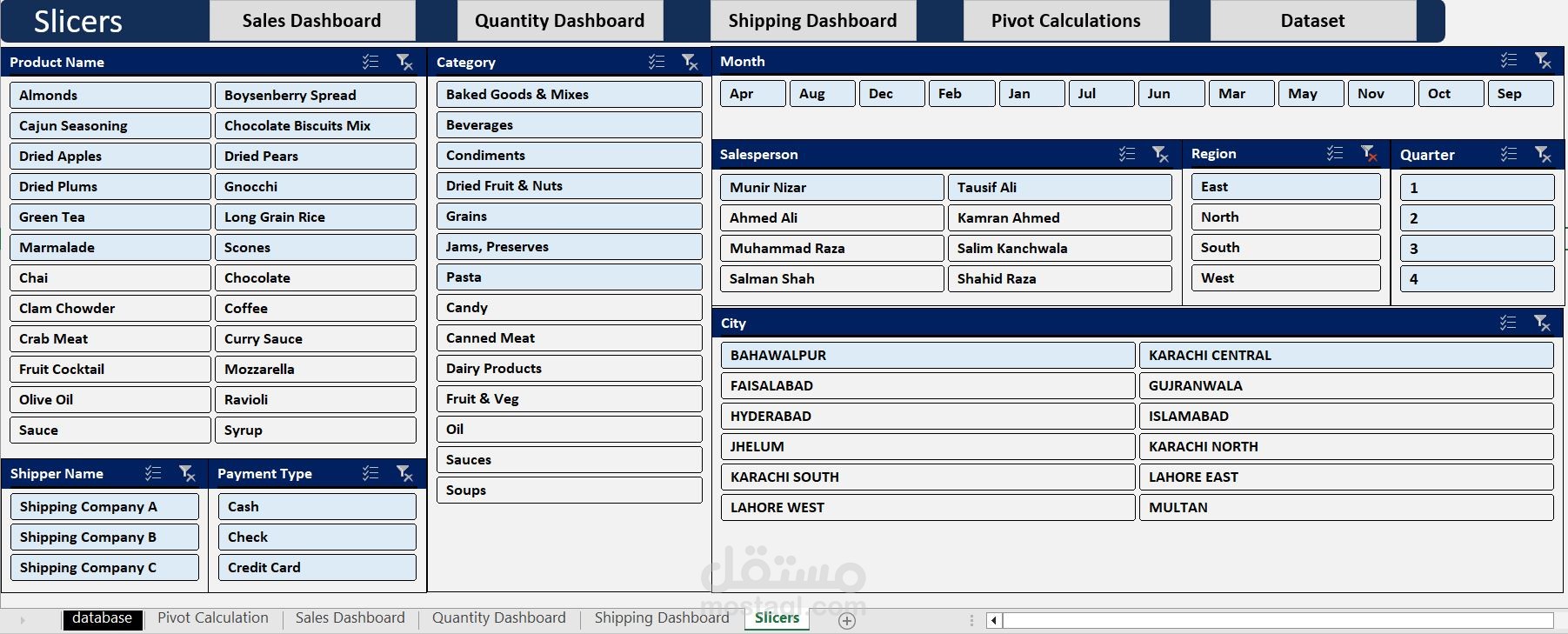The image size is (1568, 634).
Task: Filter by Boysenberry Spread product
Action: [316, 95]
